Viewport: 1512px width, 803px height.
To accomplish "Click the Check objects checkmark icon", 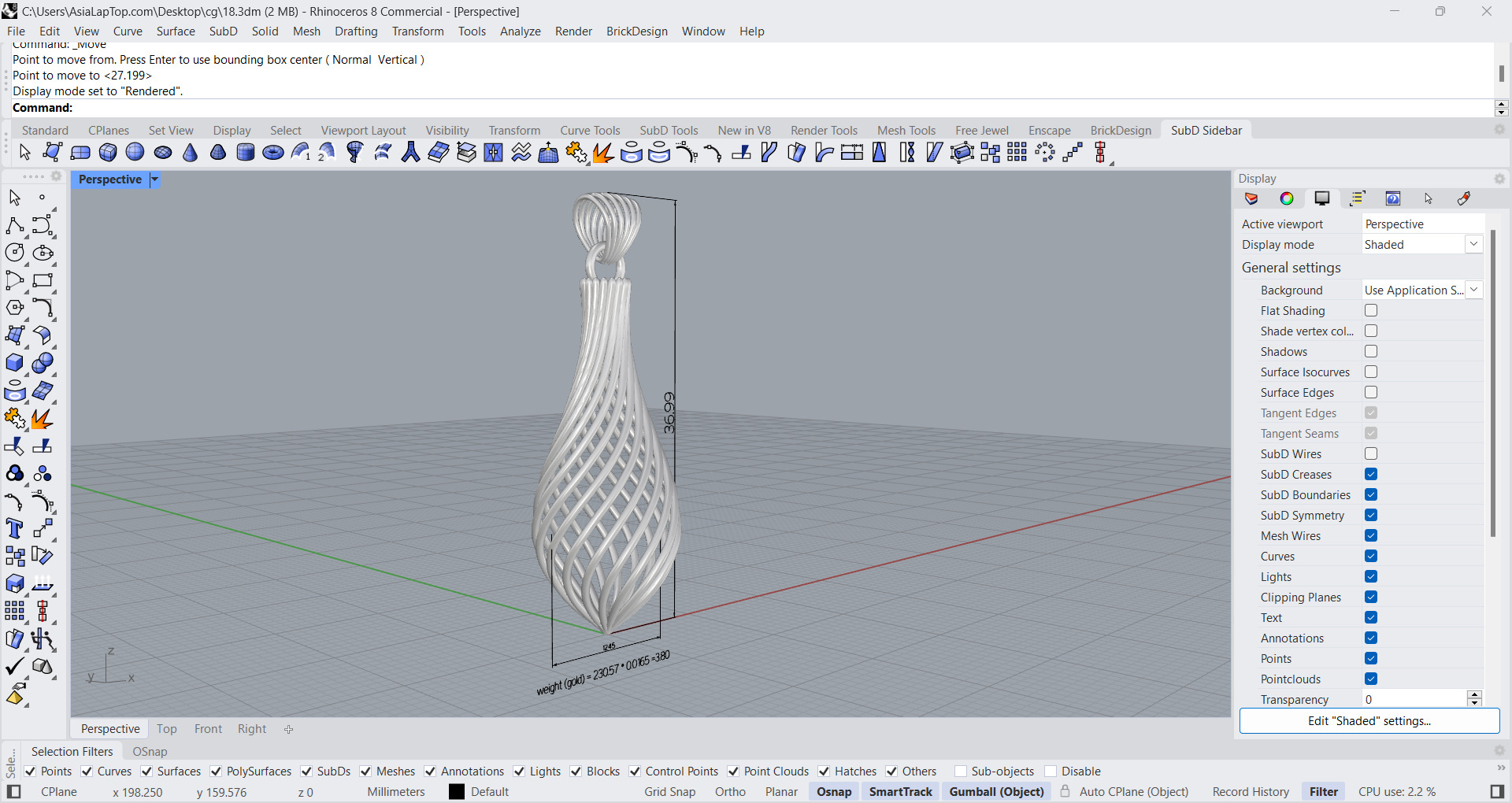I will point(15,666).
